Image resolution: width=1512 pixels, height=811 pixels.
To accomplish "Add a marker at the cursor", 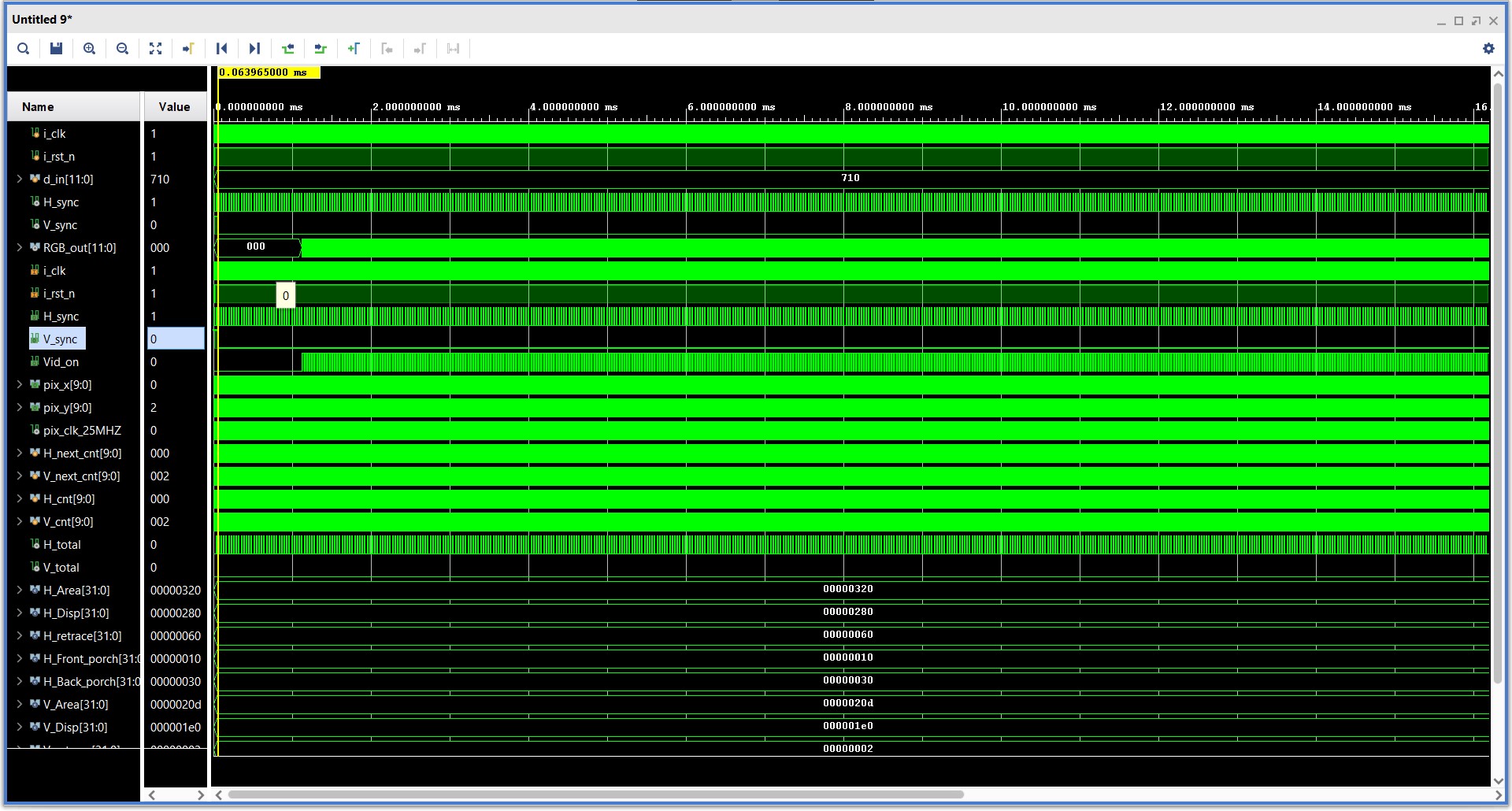I will pyautogui.click(x=354, y=49).
